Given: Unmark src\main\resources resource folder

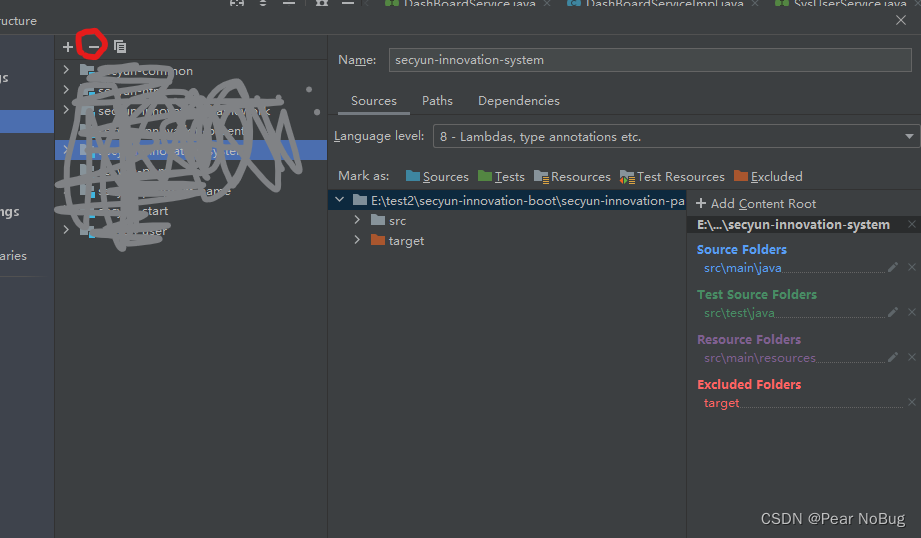Looking at the screenshot, I should tap(912, 358).
